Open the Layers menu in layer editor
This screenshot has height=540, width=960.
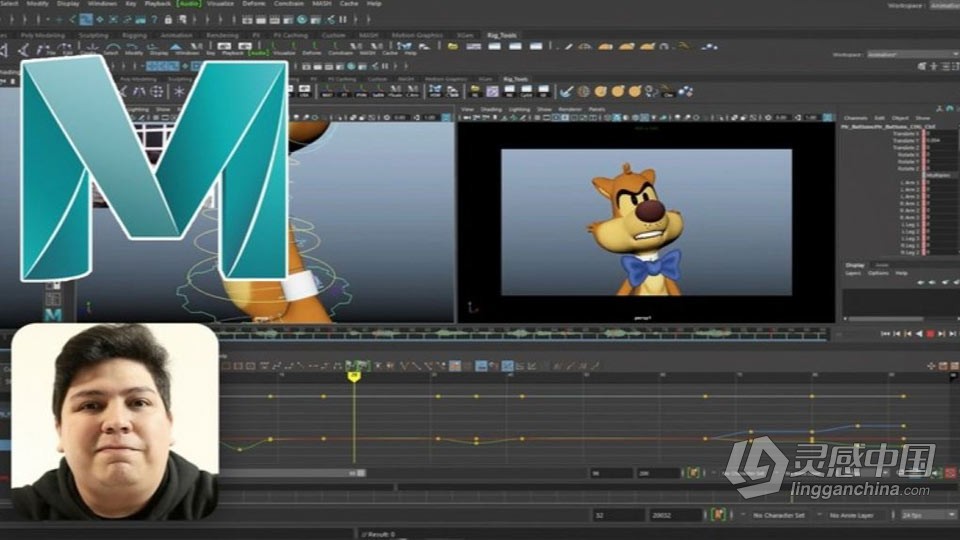point(853,273)
